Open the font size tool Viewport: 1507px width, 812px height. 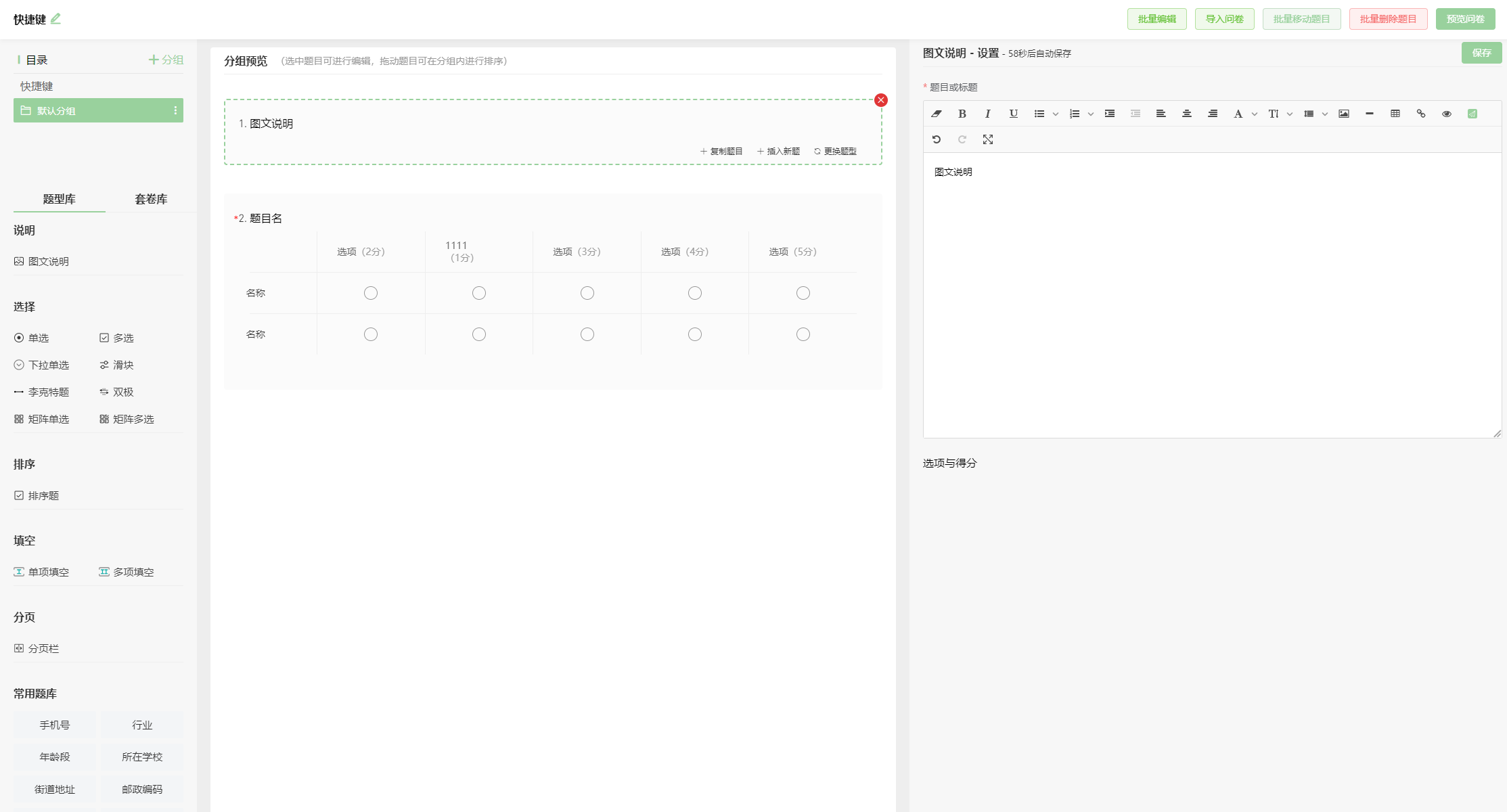(x=1274, y=114)
